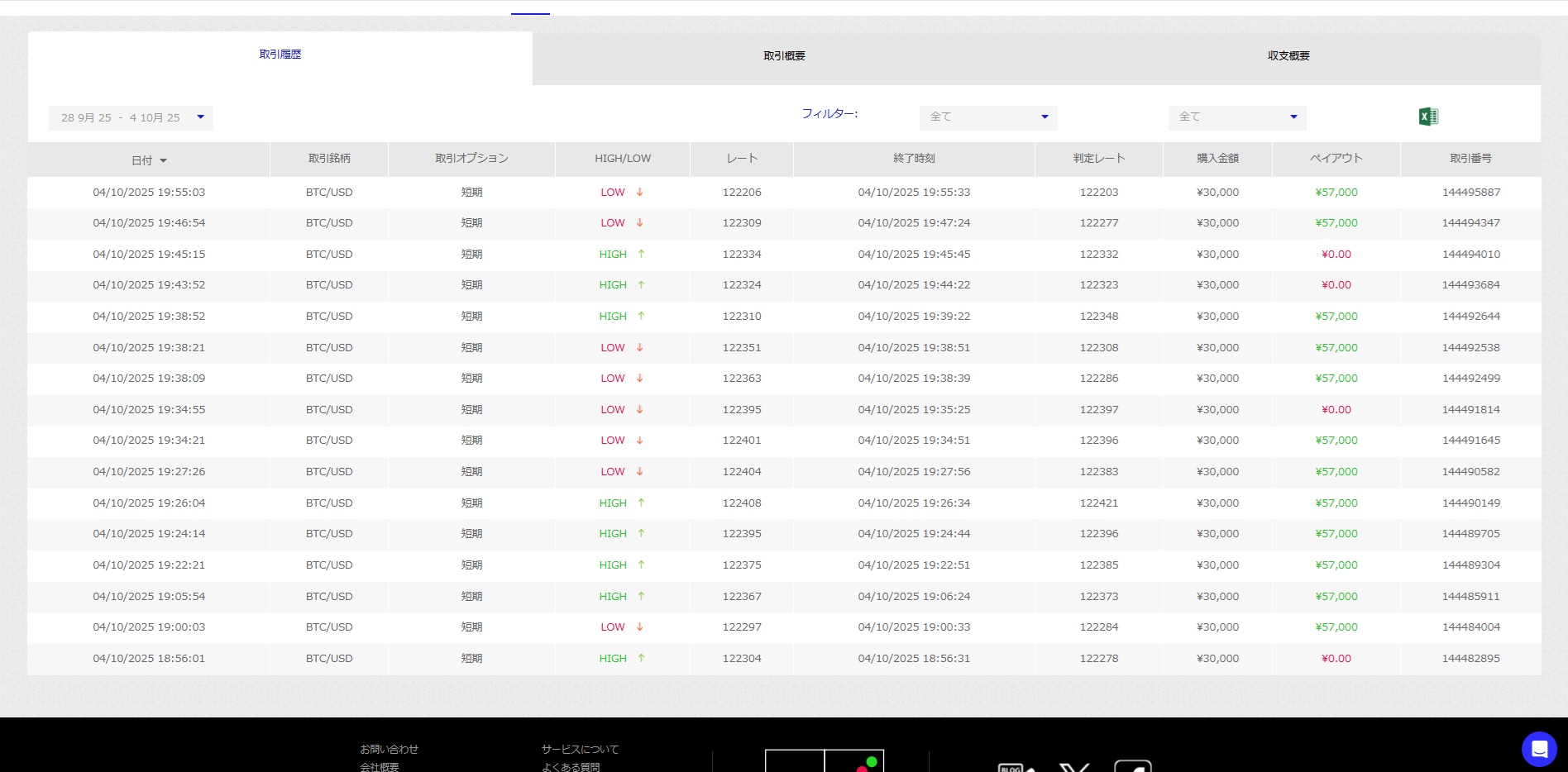Open the お問い合わせ footer link
This screenshot has height=772, width=1568.
(x=389, y=749)
